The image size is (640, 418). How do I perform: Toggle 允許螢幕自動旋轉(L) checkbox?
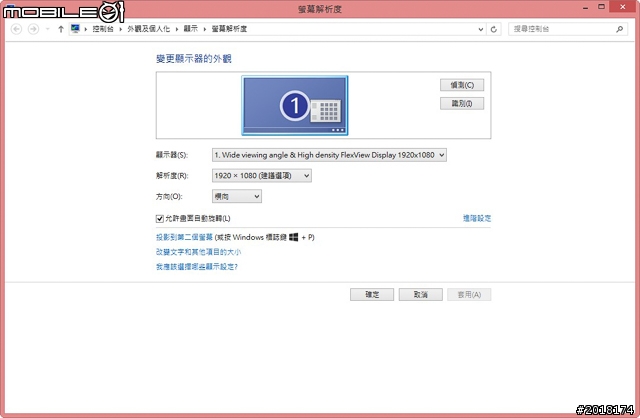160,219
